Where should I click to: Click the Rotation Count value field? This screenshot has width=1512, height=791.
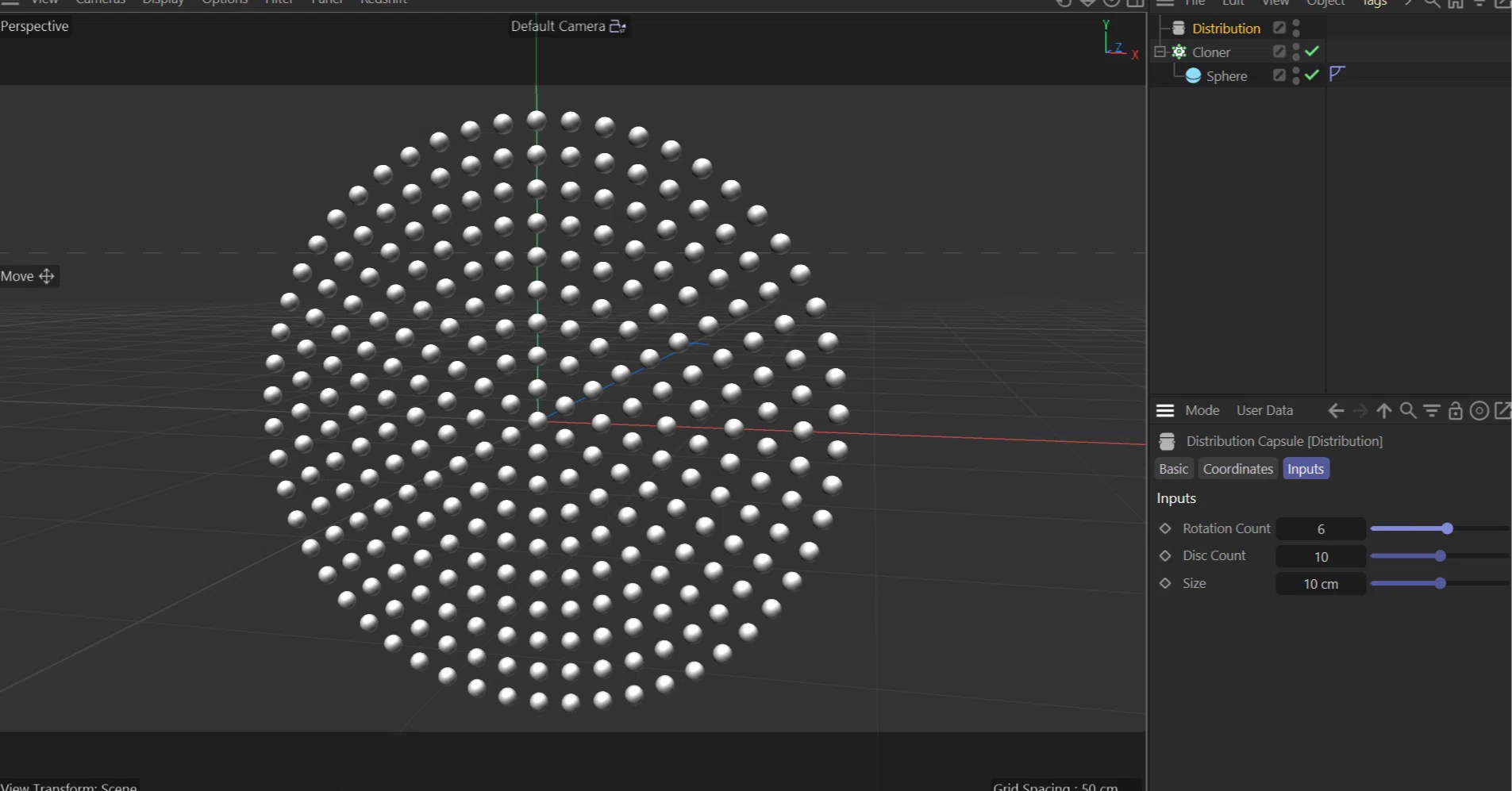[1321, 529]
